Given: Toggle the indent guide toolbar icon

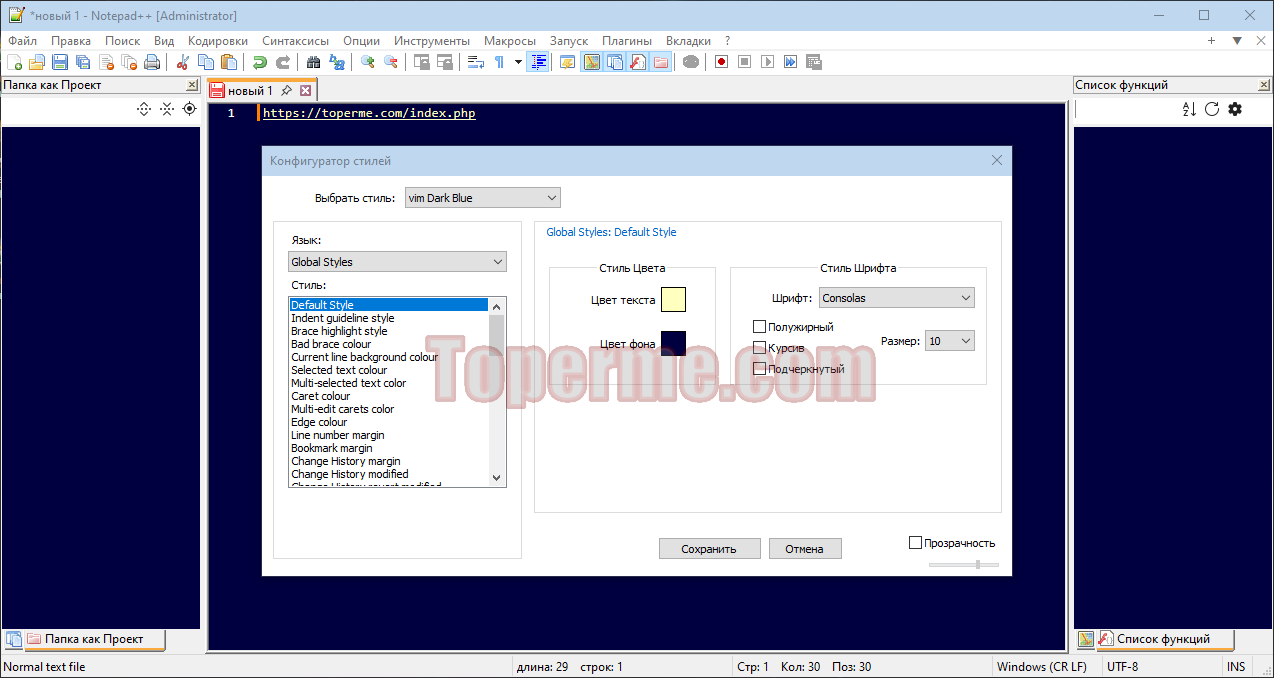Looking at the screenshot, I should click(539, 62).
